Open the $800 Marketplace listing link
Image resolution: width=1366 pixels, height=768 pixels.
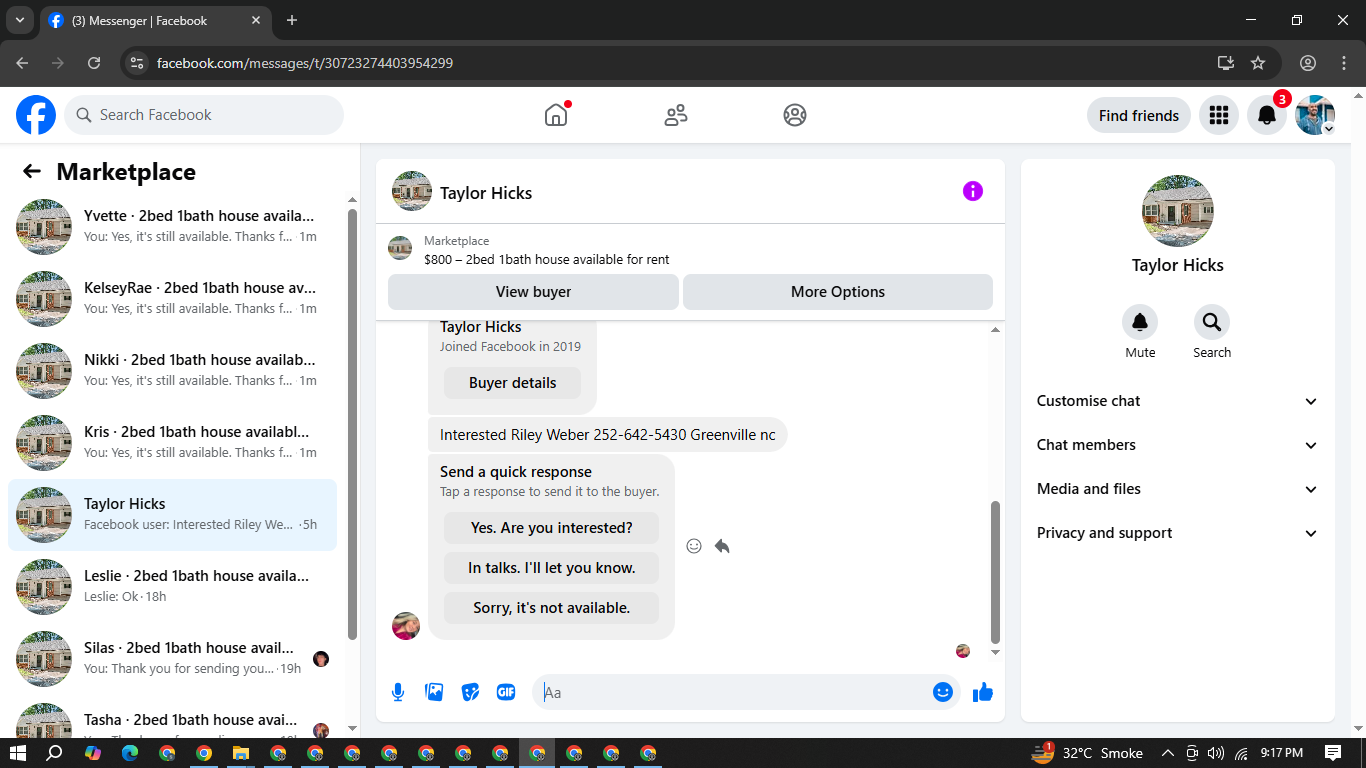[x=546, y=259]
